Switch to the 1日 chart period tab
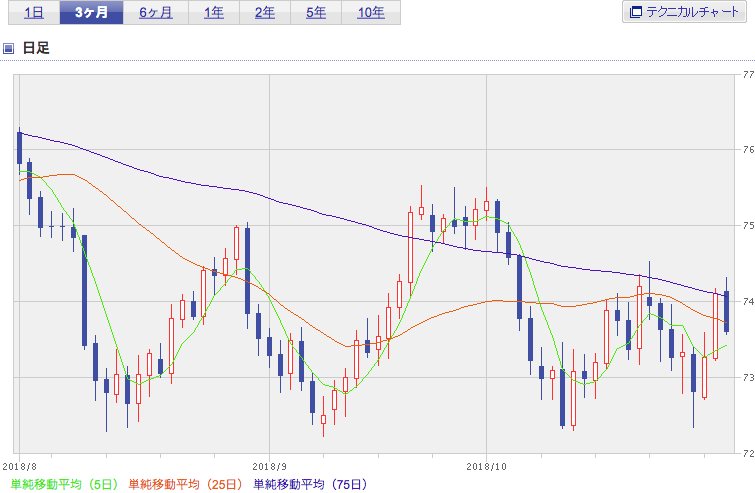The width and height of the screenshot is (755, 493). (34, 13)
